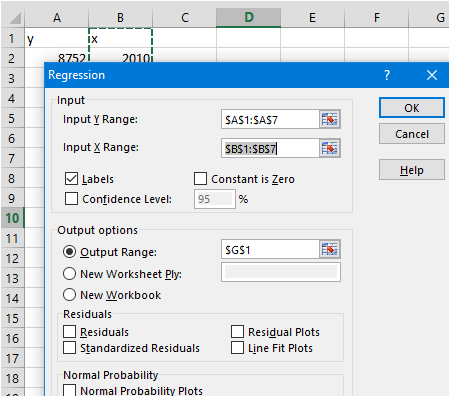Click the New Worksheet Ply text box
This screenshot has width=450, height=397.
[281, 272]
